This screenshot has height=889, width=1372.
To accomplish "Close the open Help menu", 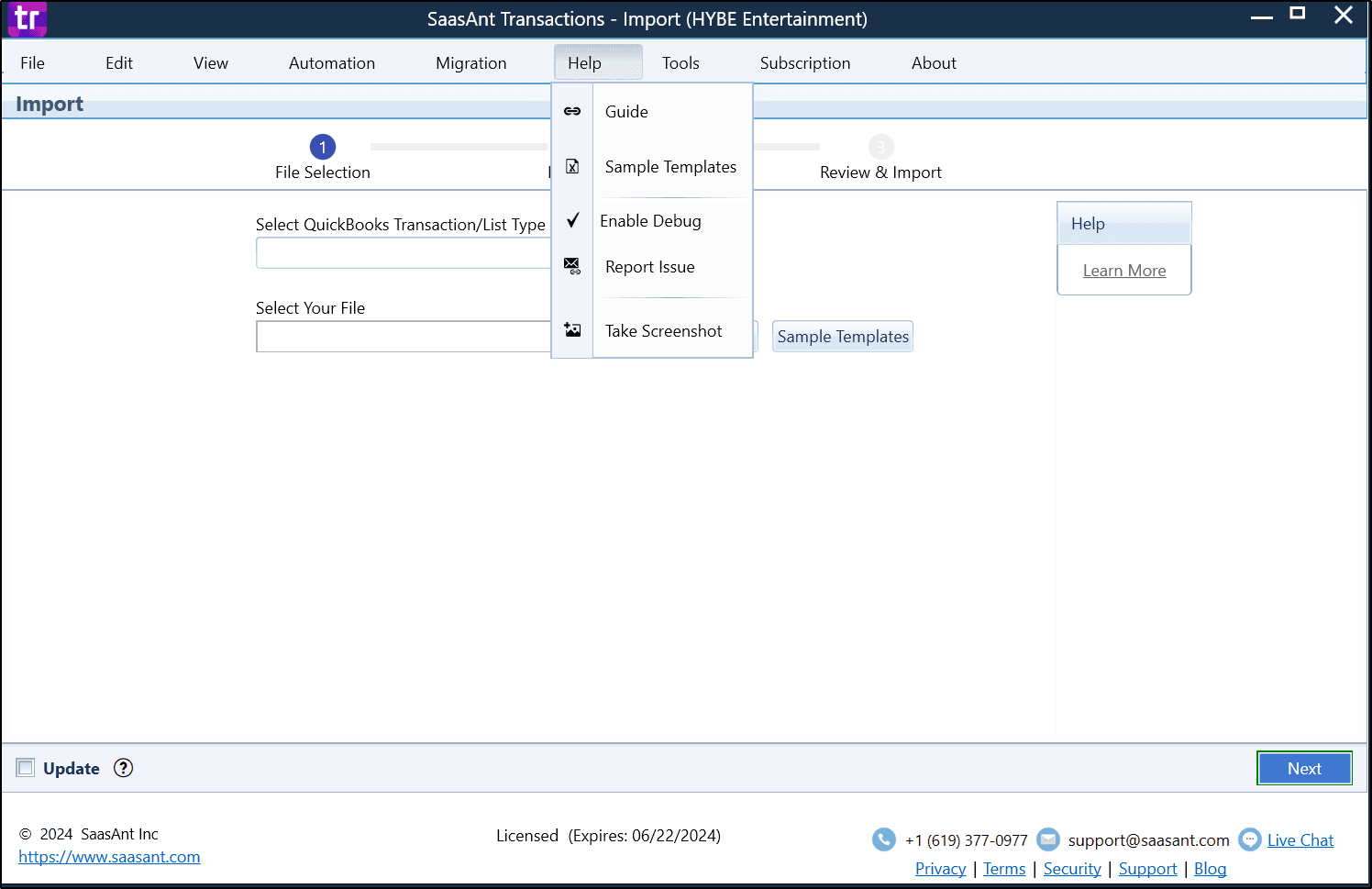I will (598, 63).
